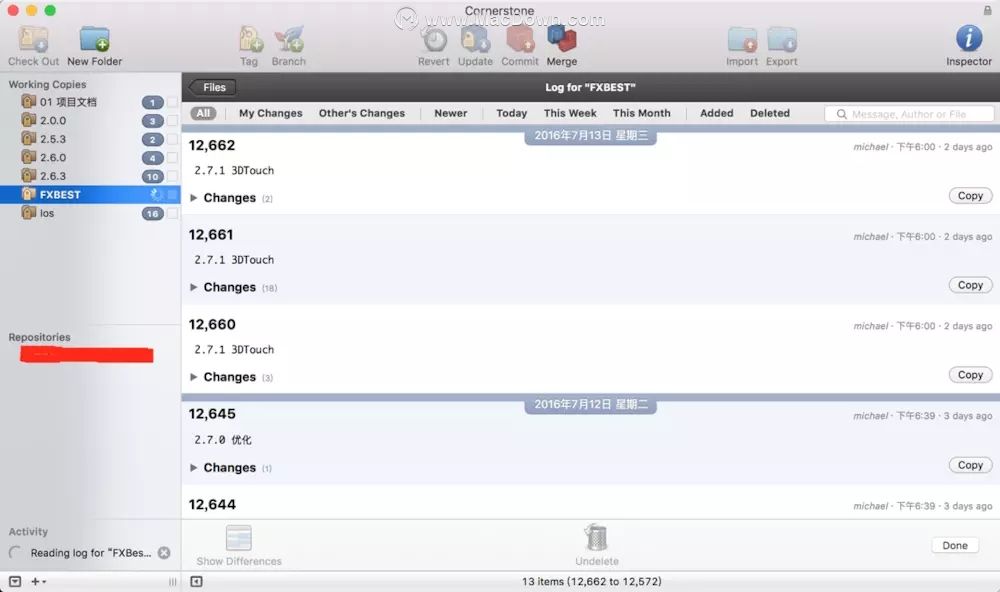Click the plus add button in sidebar footer
This screenshot has width=1000, height=592.
[x=38, y=582]
